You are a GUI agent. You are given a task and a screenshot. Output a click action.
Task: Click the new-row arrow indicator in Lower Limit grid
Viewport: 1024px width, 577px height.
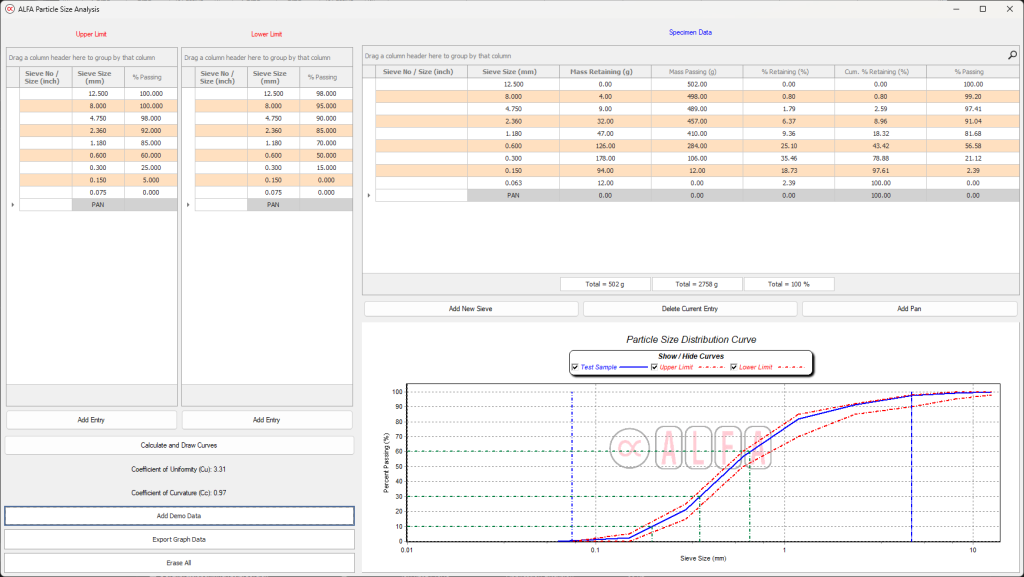pyautogui.click(x=188, y=204)
